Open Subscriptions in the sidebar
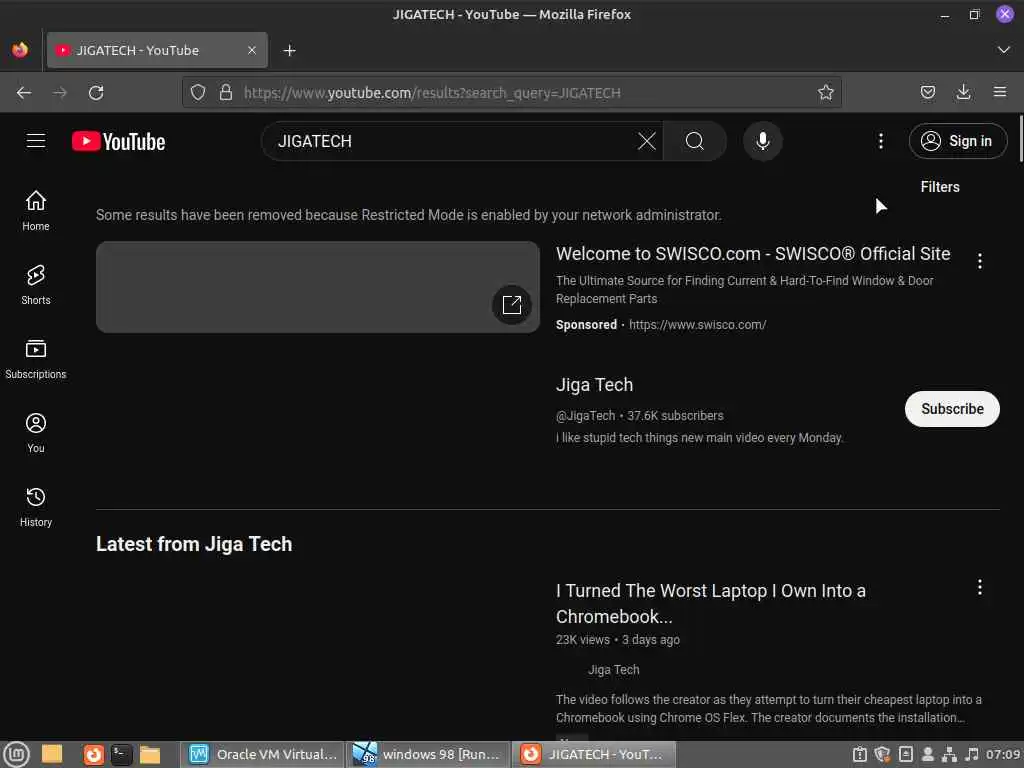Viewport: 1024px width, 768px height. (36, 359)
